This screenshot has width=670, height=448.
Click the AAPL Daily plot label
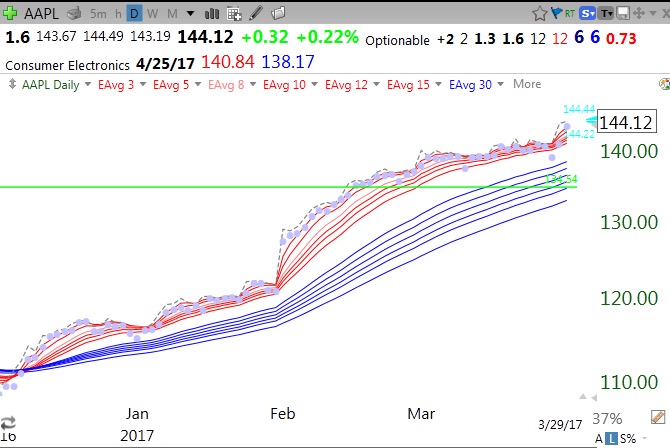tap(50, 85)
